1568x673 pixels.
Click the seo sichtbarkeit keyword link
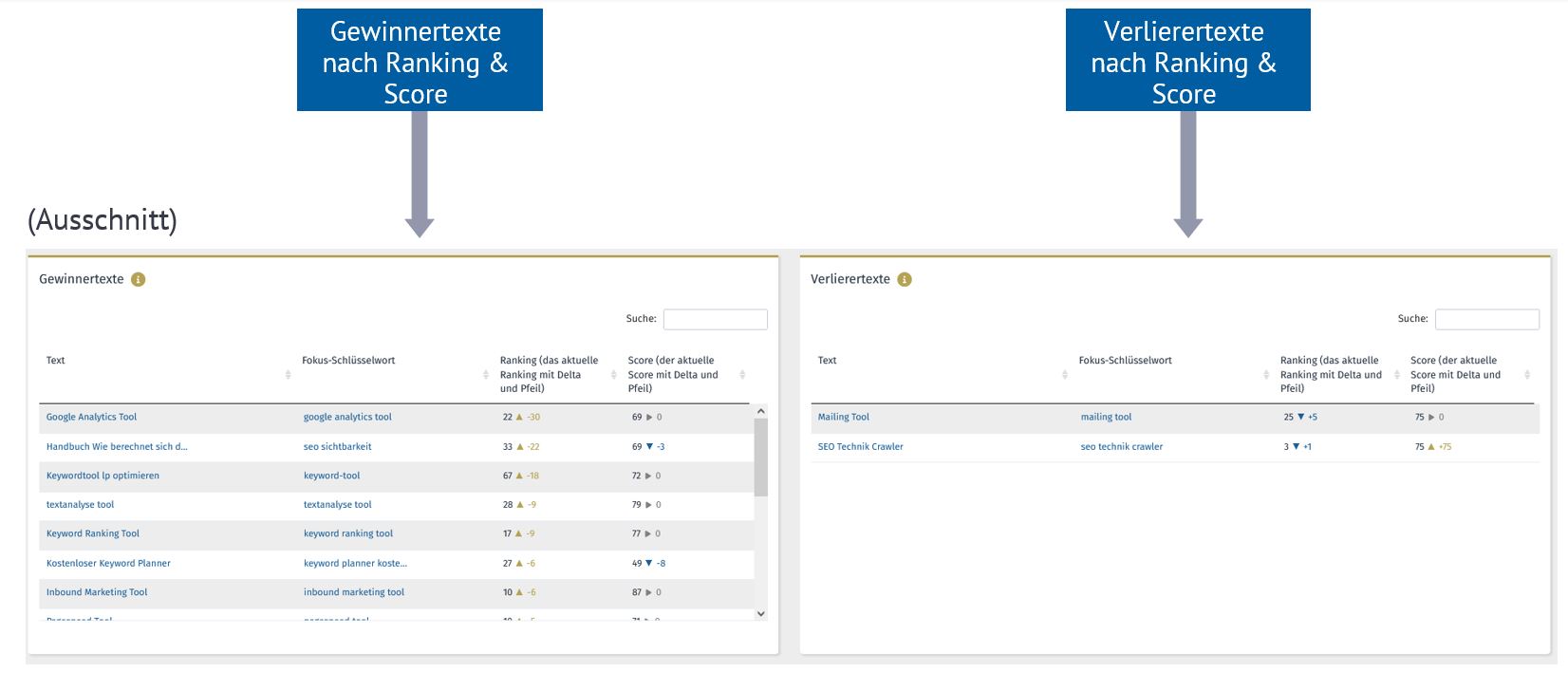click(x=337, y=446)
